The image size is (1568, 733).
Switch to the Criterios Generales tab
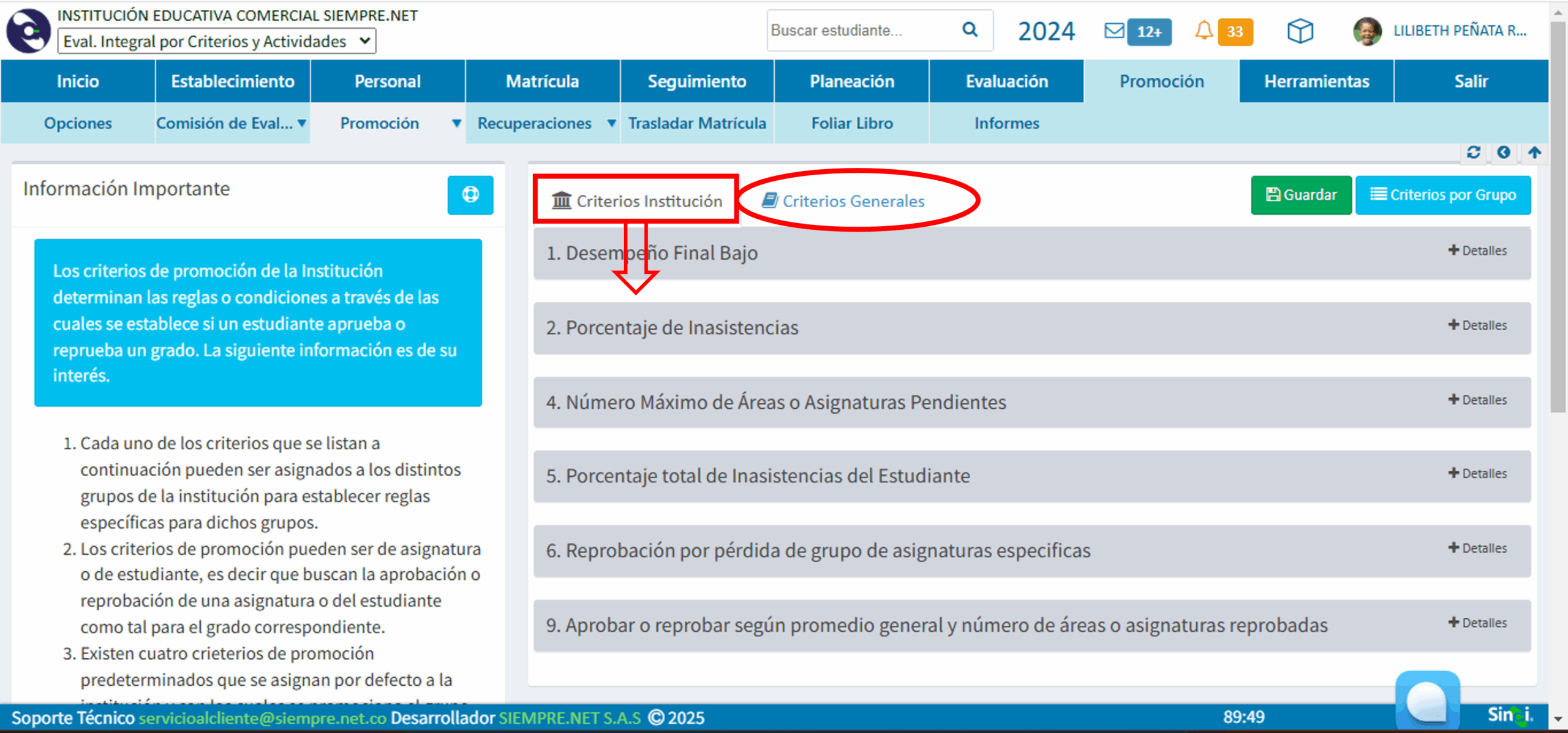[844, 201]
